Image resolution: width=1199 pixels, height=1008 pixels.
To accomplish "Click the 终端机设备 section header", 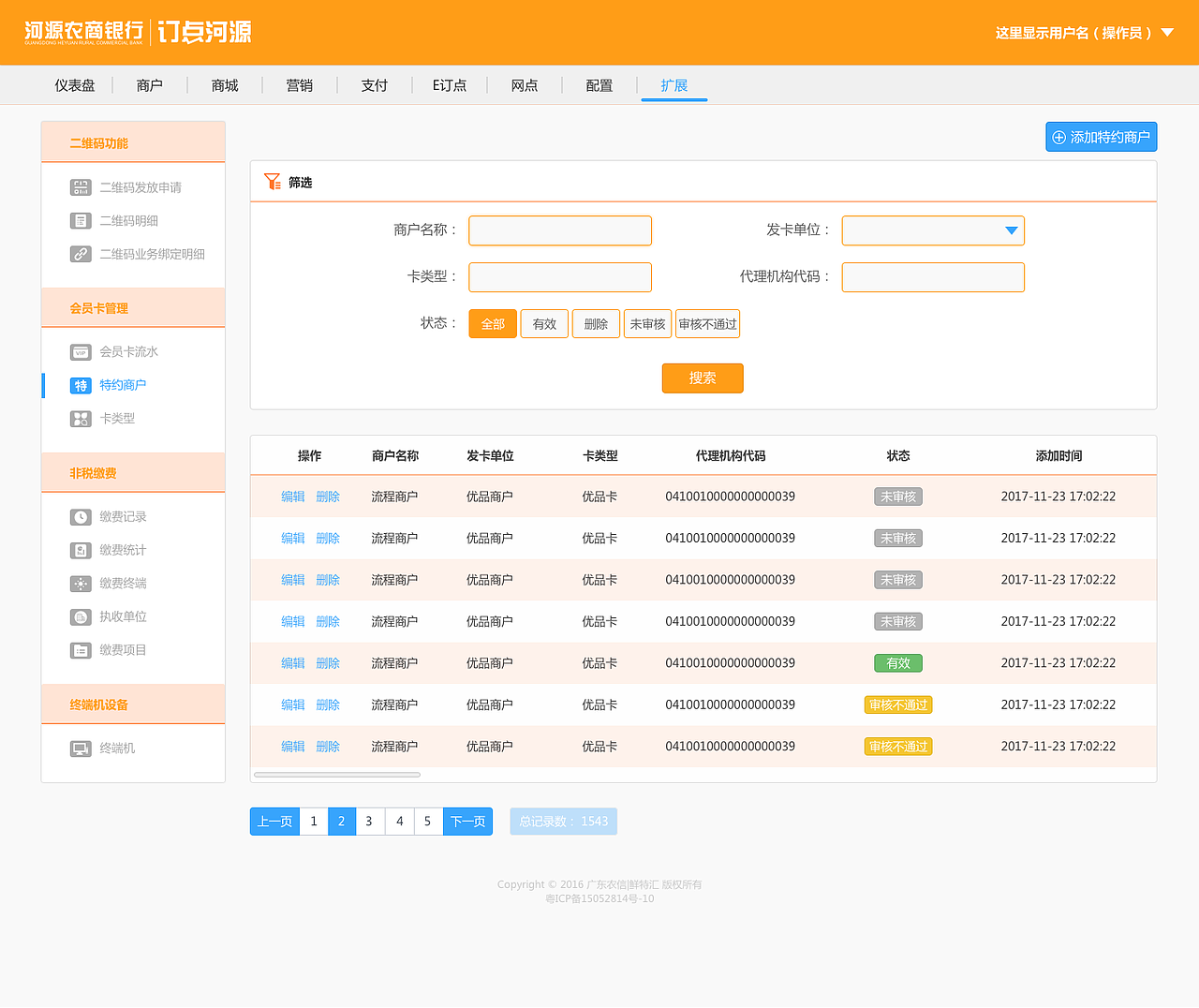I will tap(133, 704).
